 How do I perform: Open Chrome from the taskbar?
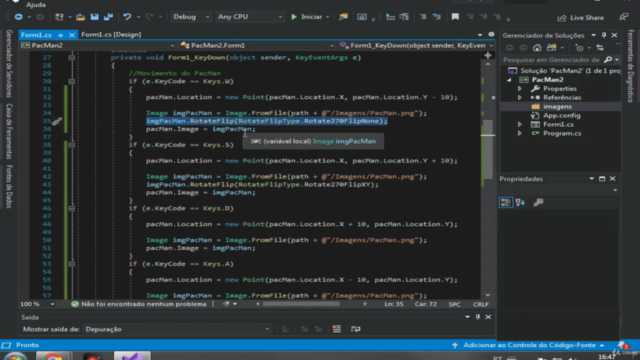tap(53, 356)
